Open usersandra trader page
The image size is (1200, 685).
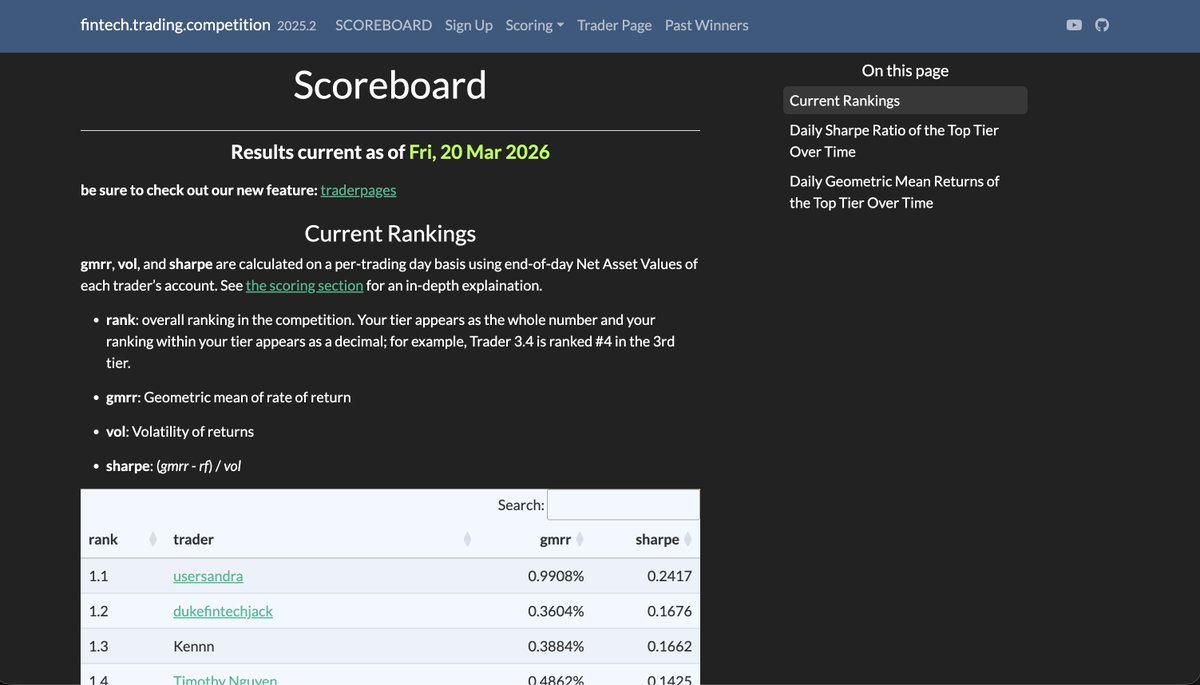point(208,576)
